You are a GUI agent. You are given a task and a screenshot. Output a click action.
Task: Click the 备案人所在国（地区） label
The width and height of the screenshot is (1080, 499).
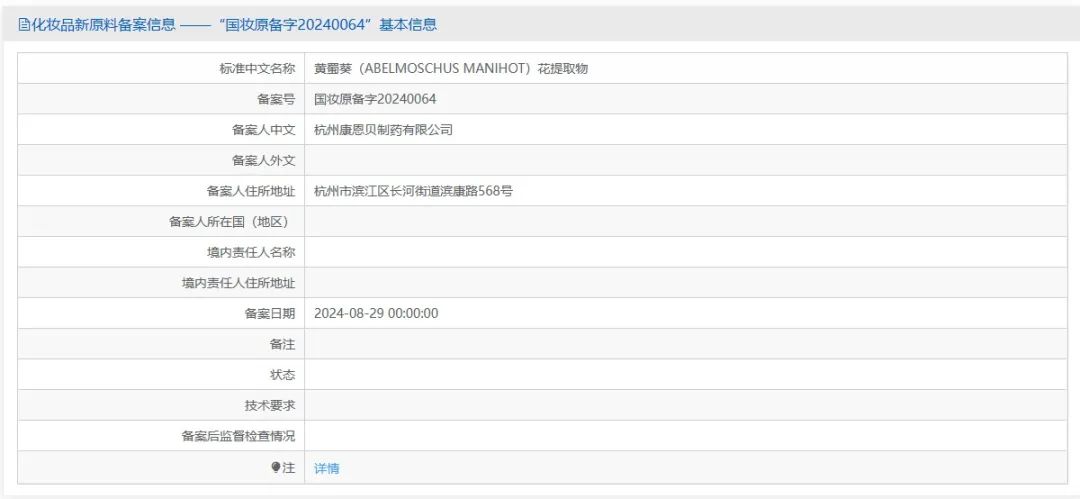(x=229, y=222)
